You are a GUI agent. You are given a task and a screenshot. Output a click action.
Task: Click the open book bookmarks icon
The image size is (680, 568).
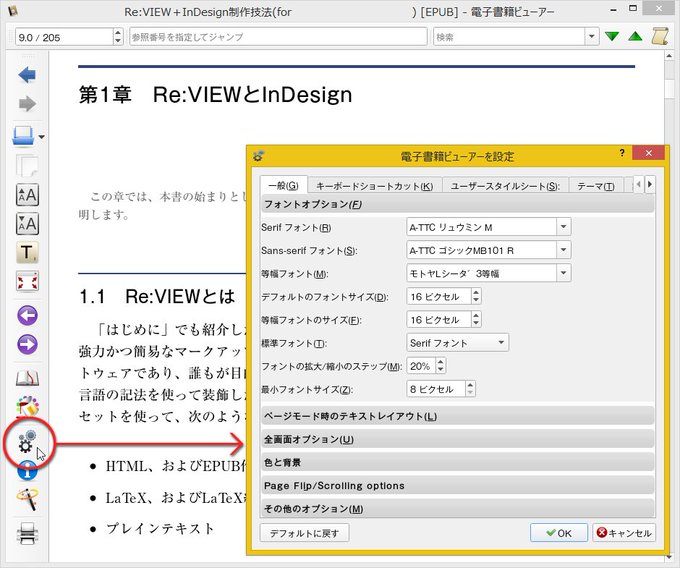coord(27,378)
